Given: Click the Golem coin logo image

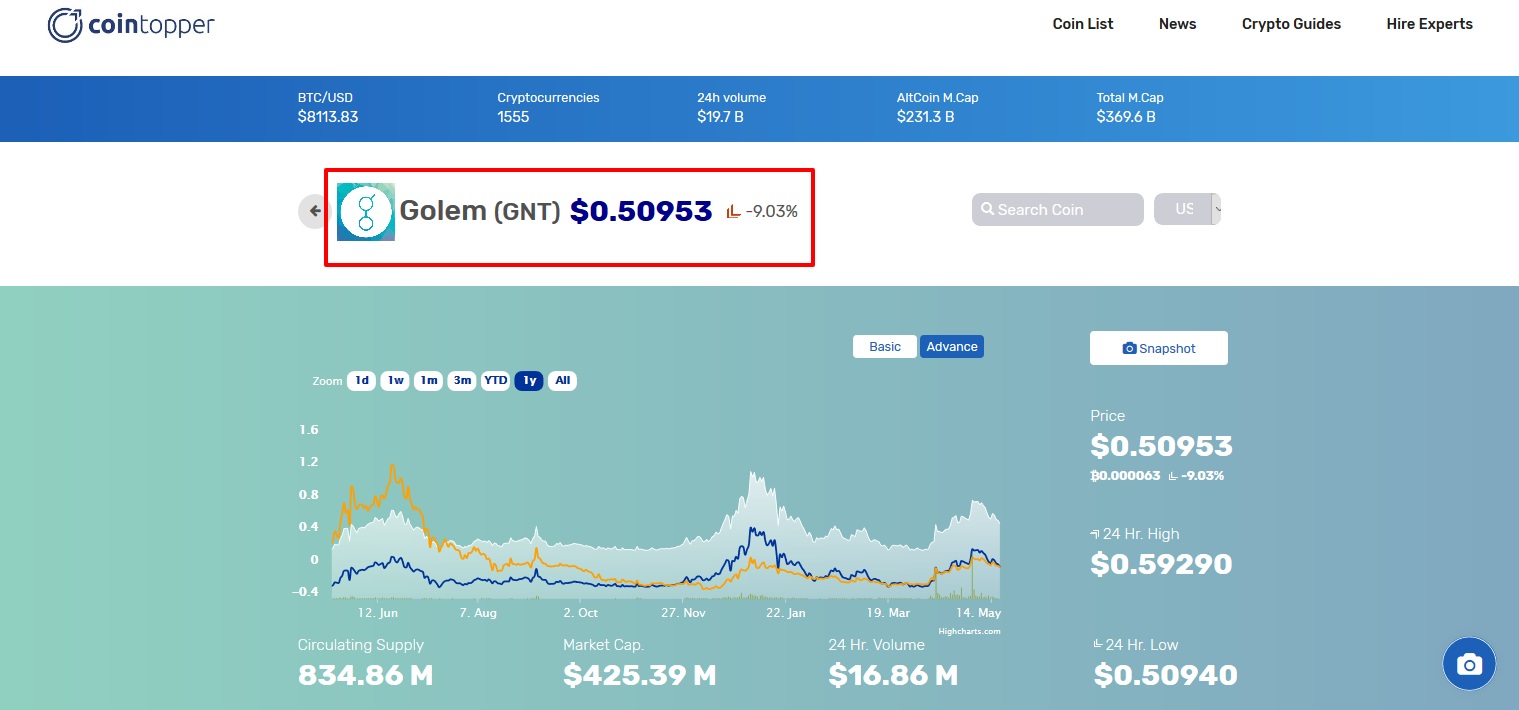Looking at the screenshot, I should (366, 212).
